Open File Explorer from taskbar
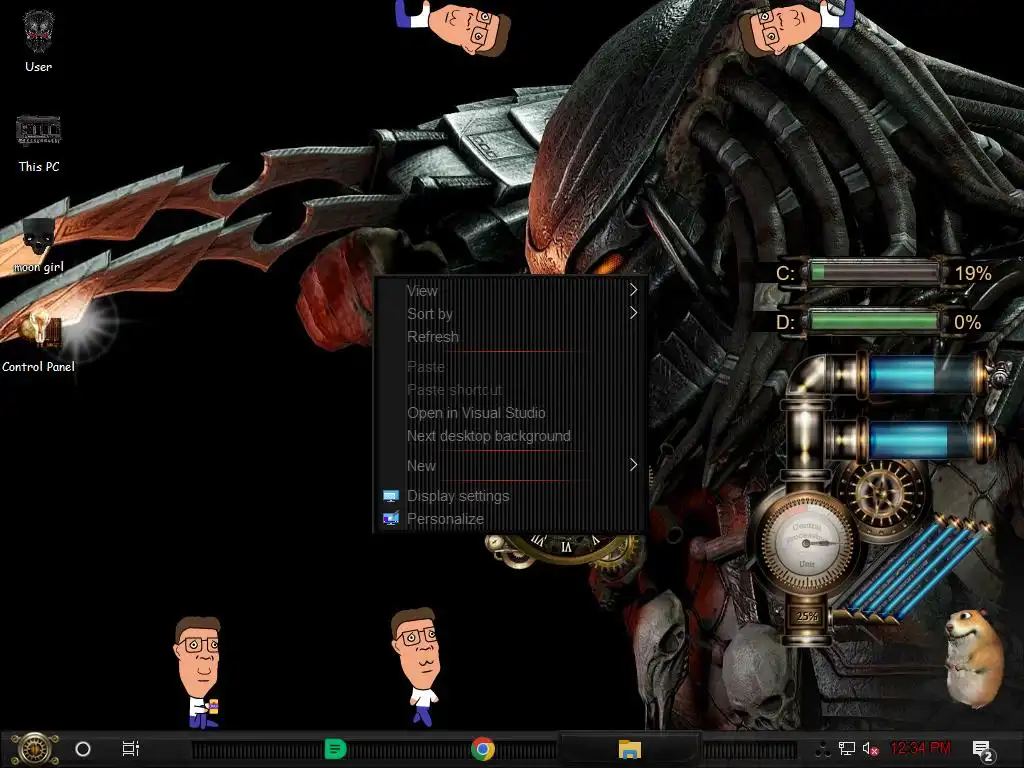1024x768 pixels. [x=630, y=749]
